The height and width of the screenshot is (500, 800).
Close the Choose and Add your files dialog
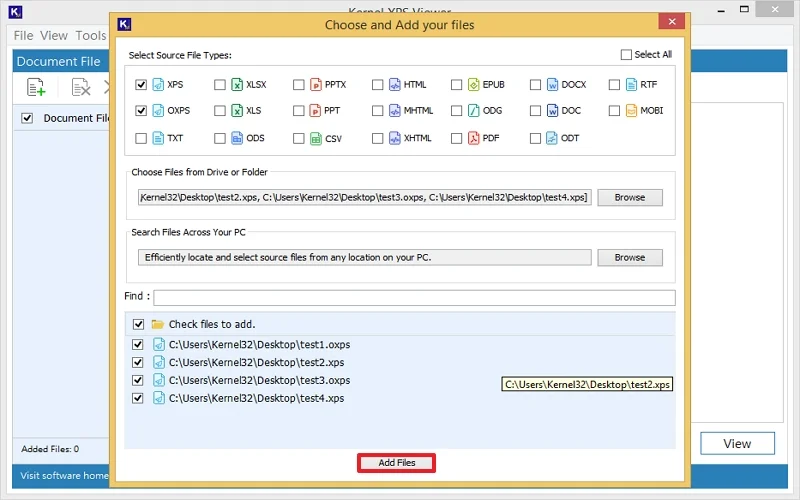tap(671, 21)
